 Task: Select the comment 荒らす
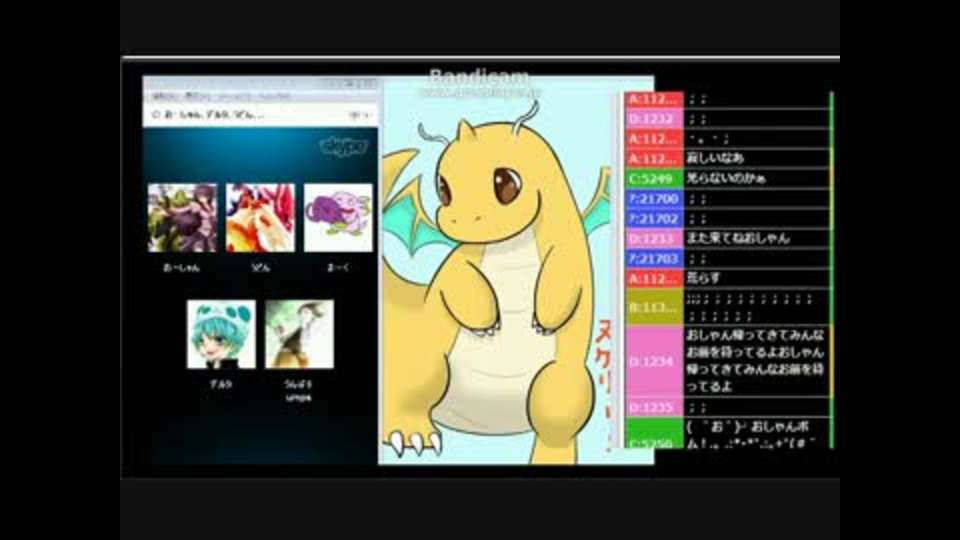tap(703, 278)
